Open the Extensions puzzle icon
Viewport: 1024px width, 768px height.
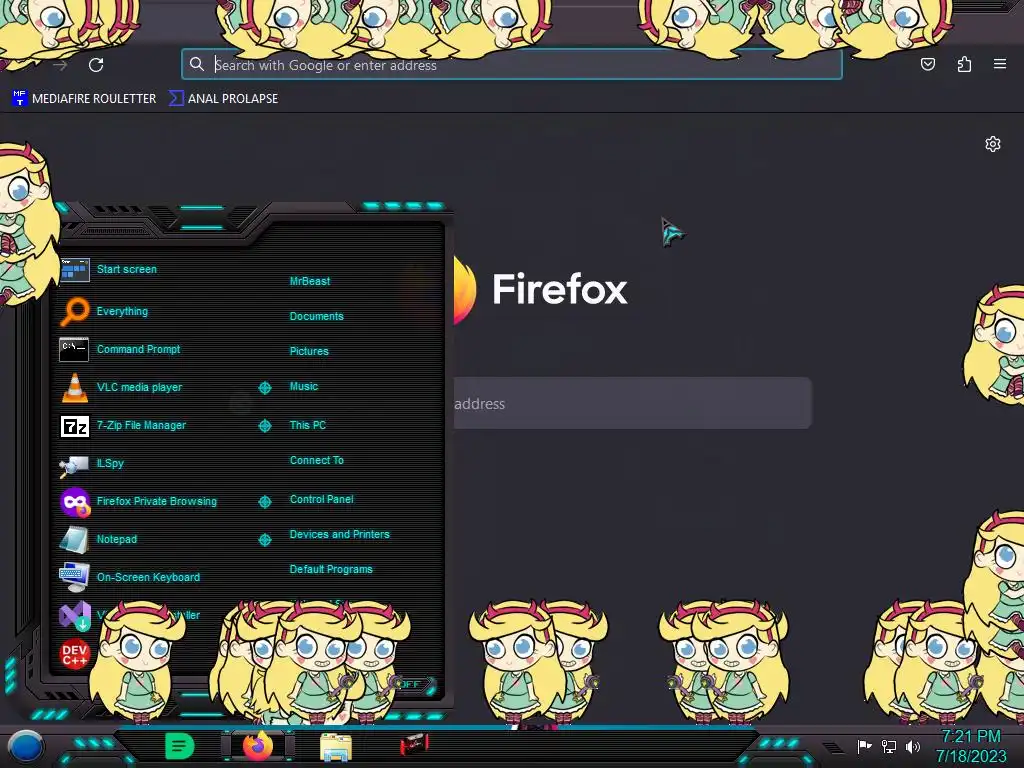[964, 64]
